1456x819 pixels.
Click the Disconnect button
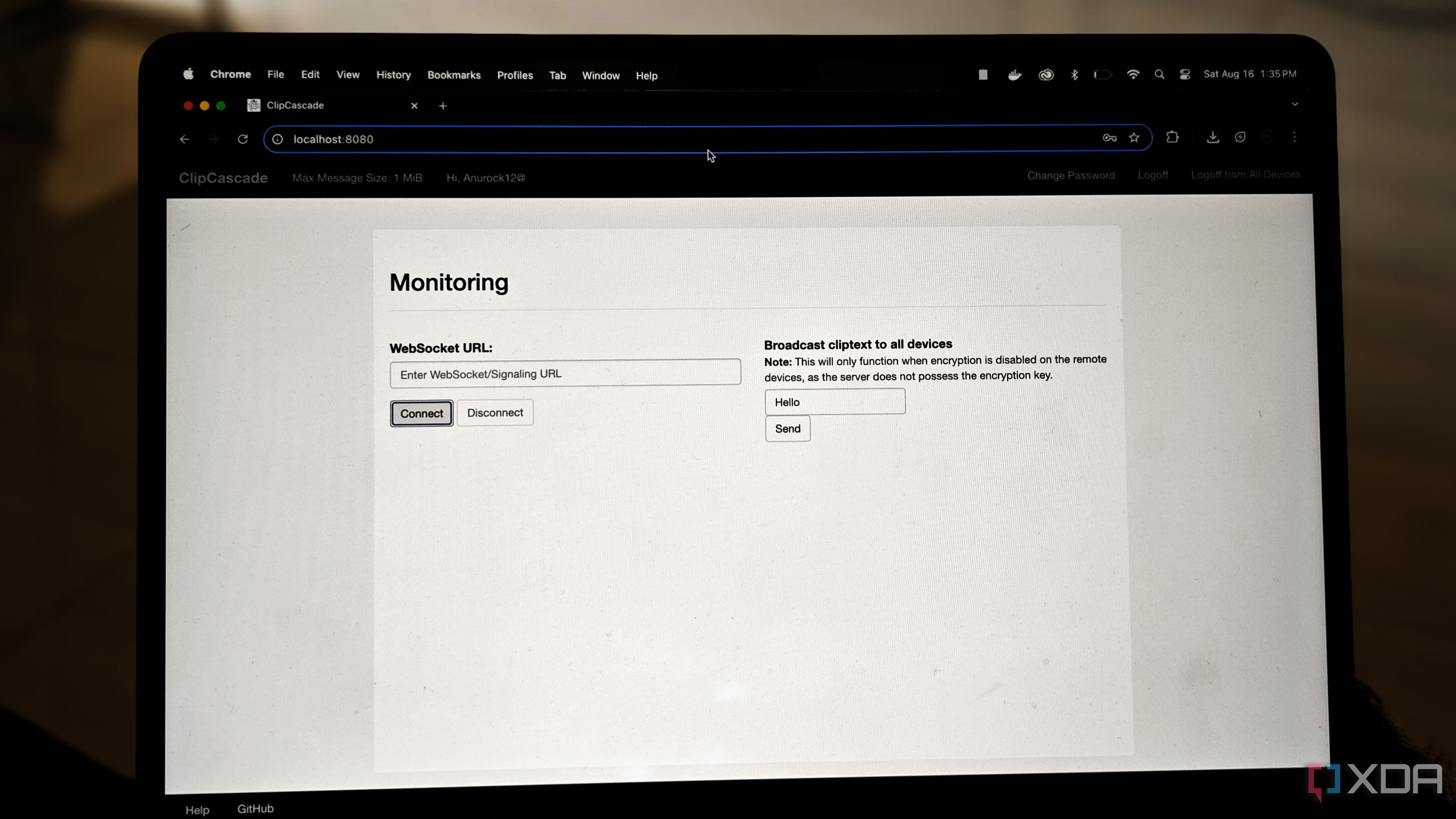point(494,413)
